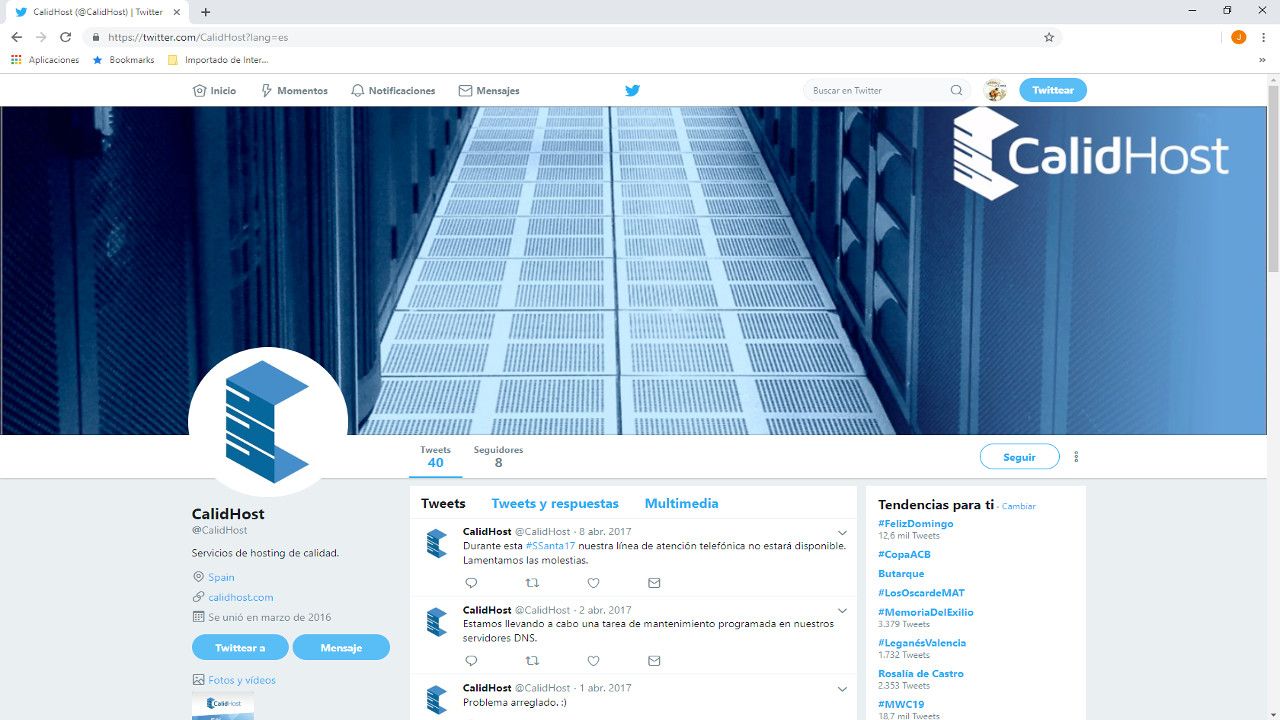The width and height of the screenshot is (1280, 720).
Task: Click the search magnifier icon
Action: click(x=956, y=91)
